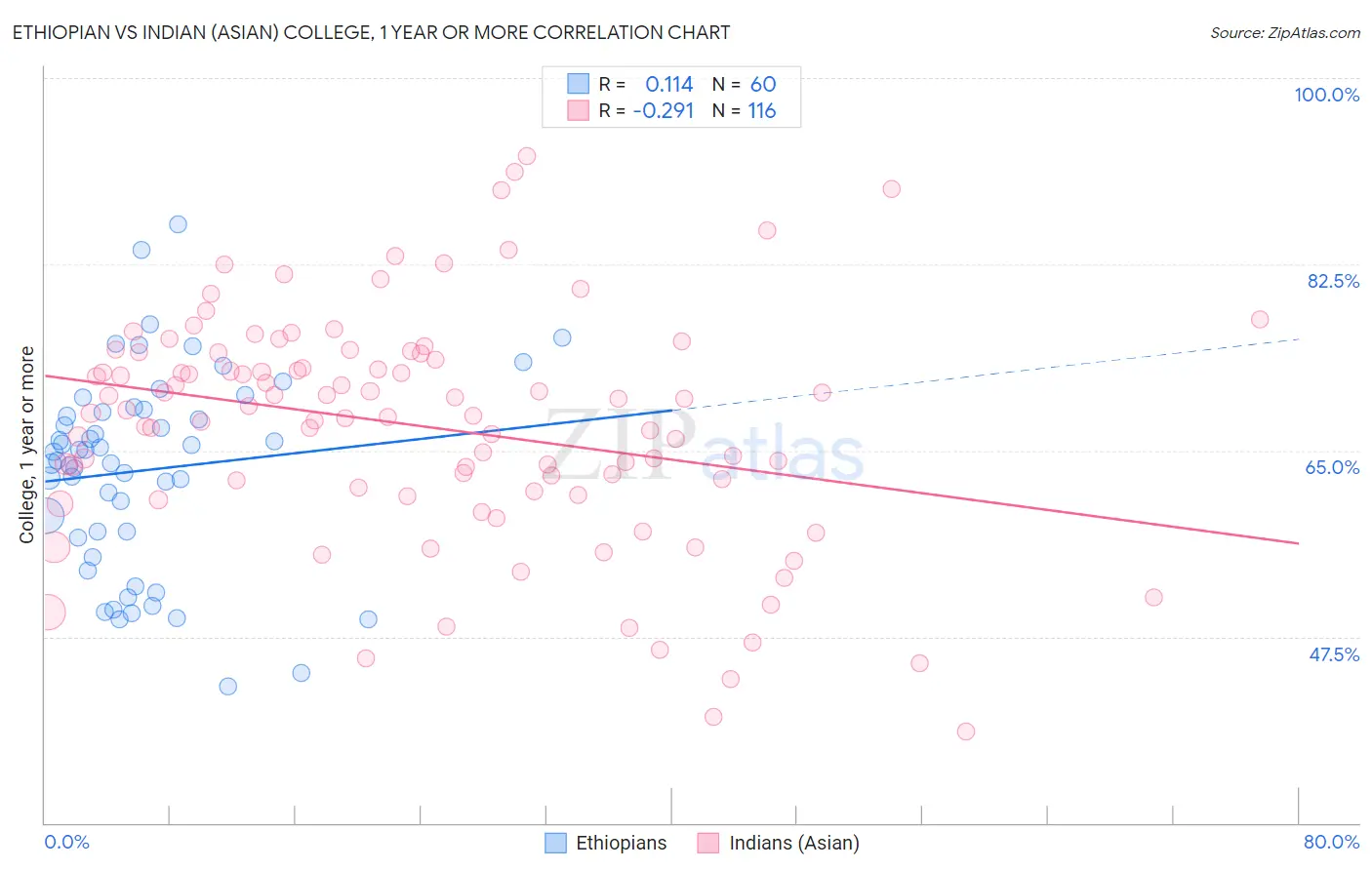Click the 0.0% x-axis label

click(x=67, y=842)
